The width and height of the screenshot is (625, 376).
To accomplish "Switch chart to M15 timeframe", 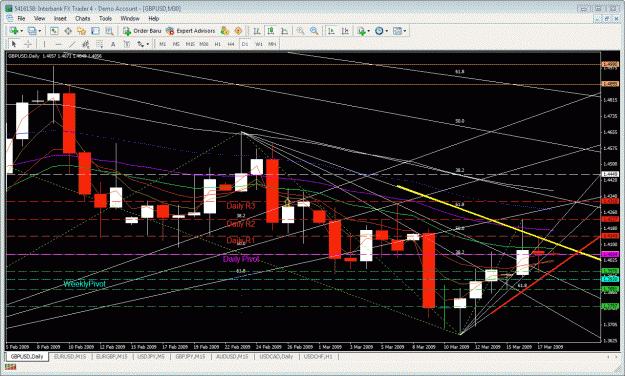I will 190,44.
